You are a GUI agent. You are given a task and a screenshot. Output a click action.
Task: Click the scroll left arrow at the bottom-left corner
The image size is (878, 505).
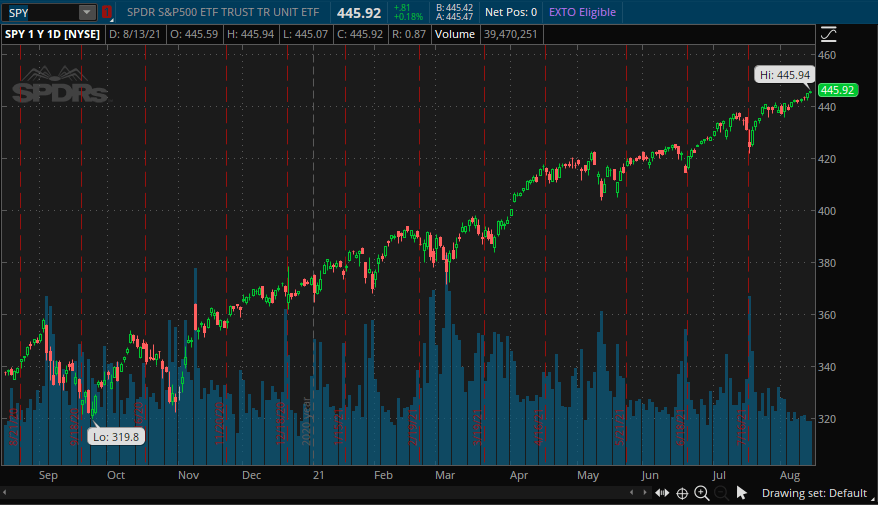pos(4,493)
